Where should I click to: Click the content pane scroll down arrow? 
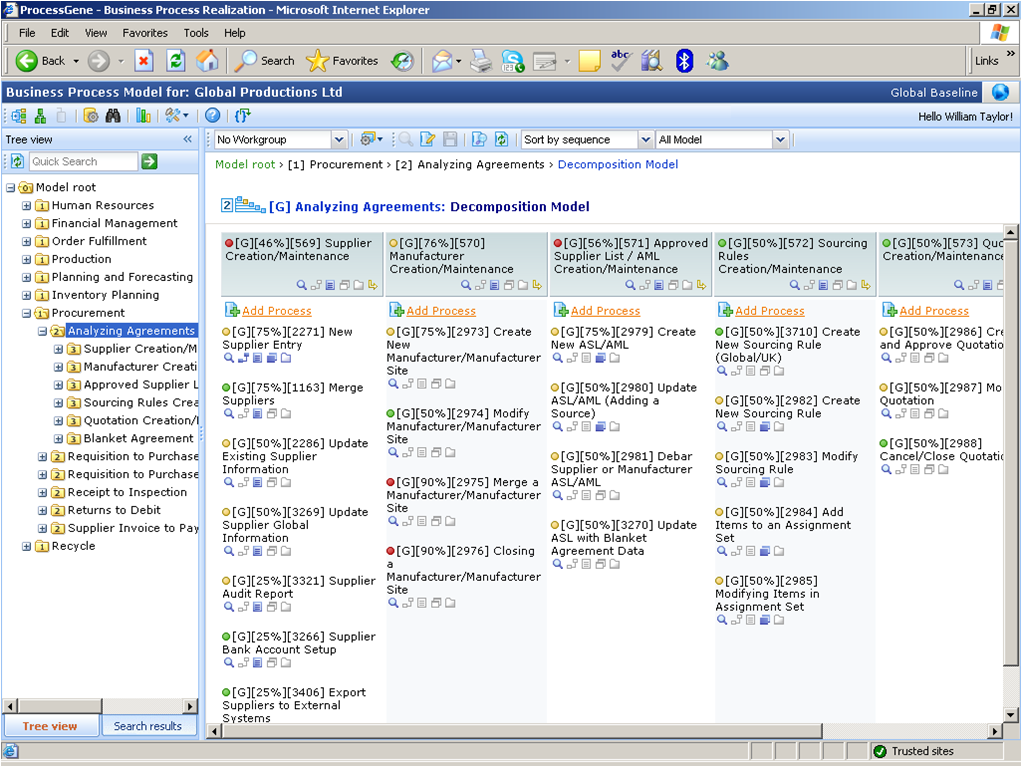click(x=1011, y=714)
